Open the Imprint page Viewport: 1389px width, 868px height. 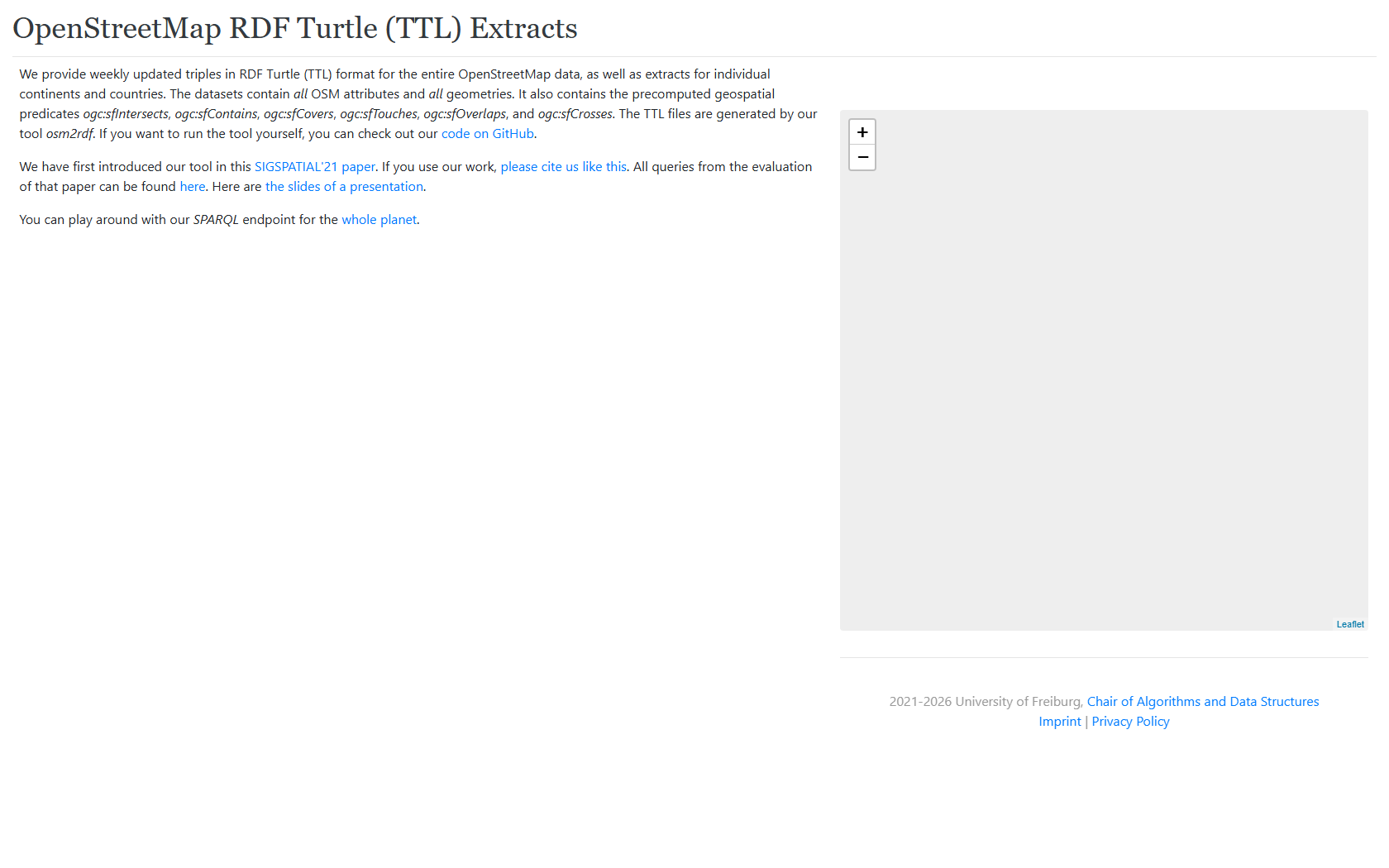(x=1060, y=722)
